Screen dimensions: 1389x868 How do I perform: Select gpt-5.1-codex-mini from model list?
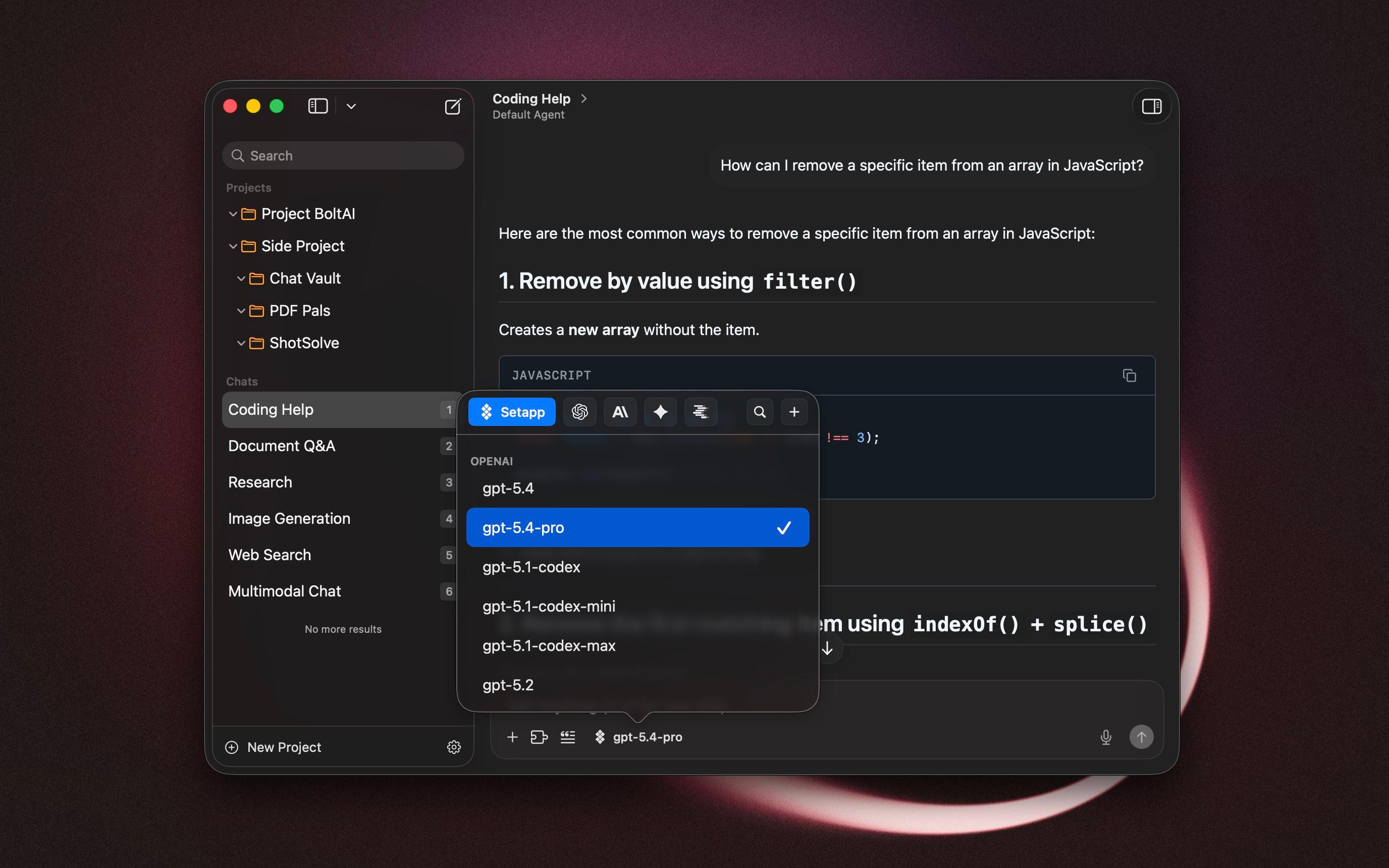(549, 606)
